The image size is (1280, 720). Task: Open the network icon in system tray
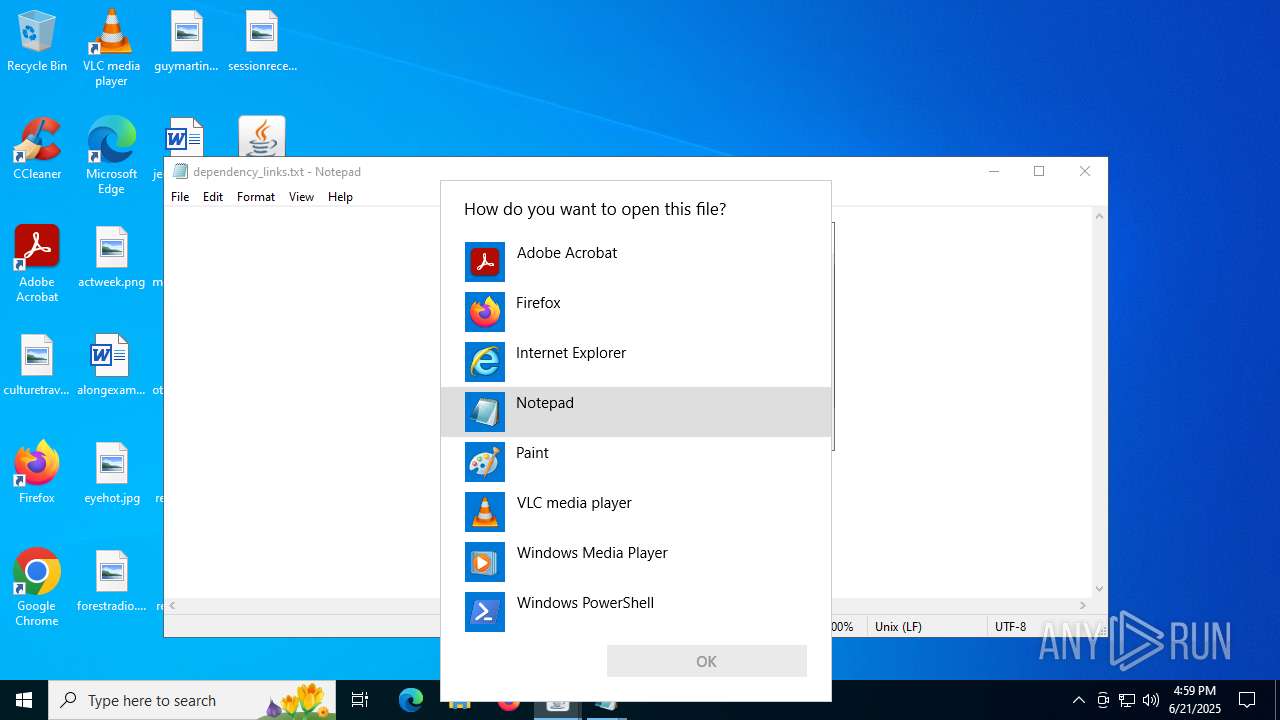pyautogui.click(x=1127, y=700)
